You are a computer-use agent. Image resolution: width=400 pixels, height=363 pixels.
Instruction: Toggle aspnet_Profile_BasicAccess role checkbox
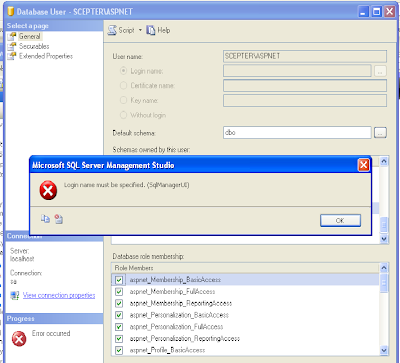point(119,350)
